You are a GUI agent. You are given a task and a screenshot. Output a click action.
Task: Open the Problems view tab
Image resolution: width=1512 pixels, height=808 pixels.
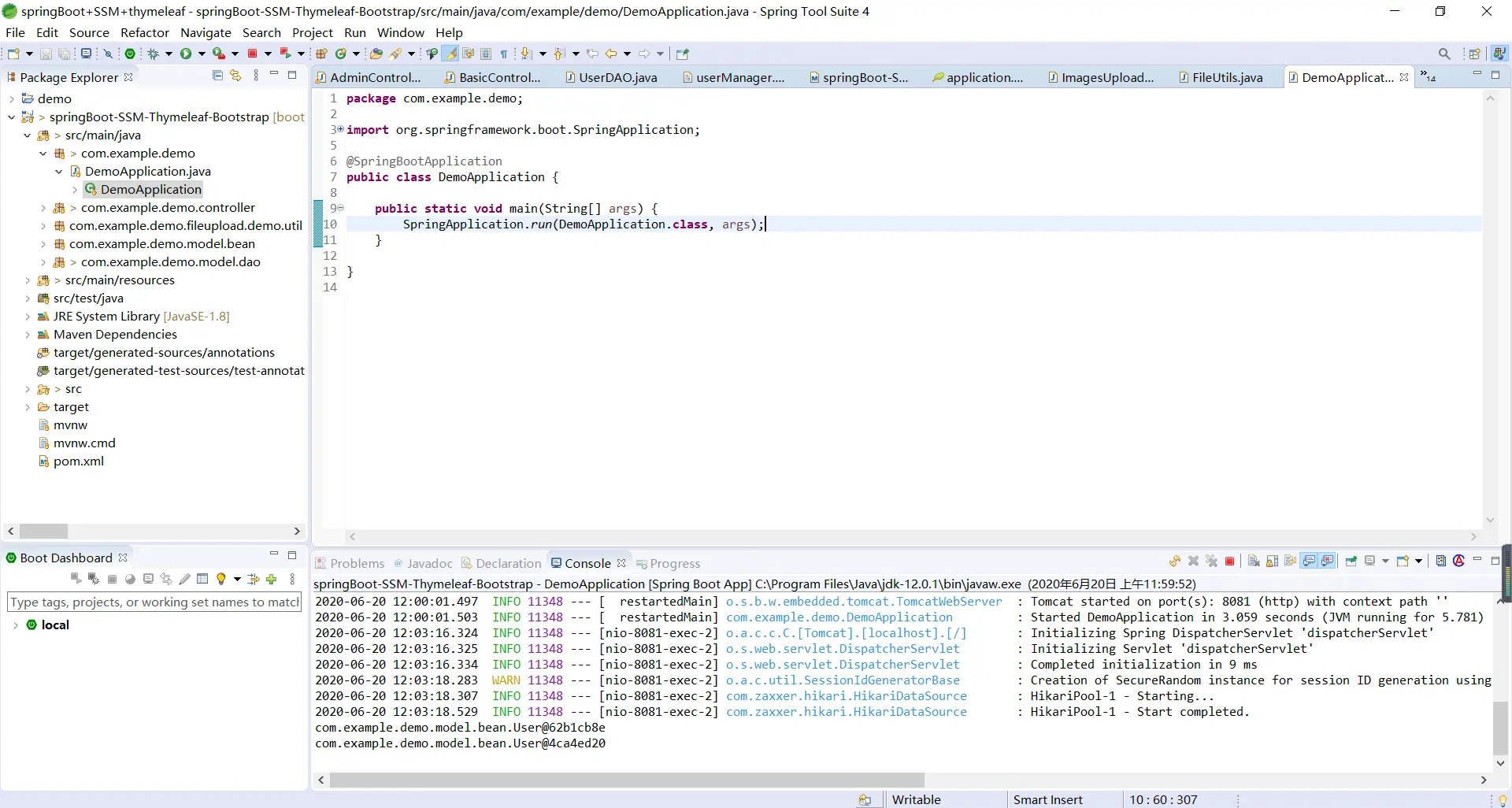pos(357,563)
